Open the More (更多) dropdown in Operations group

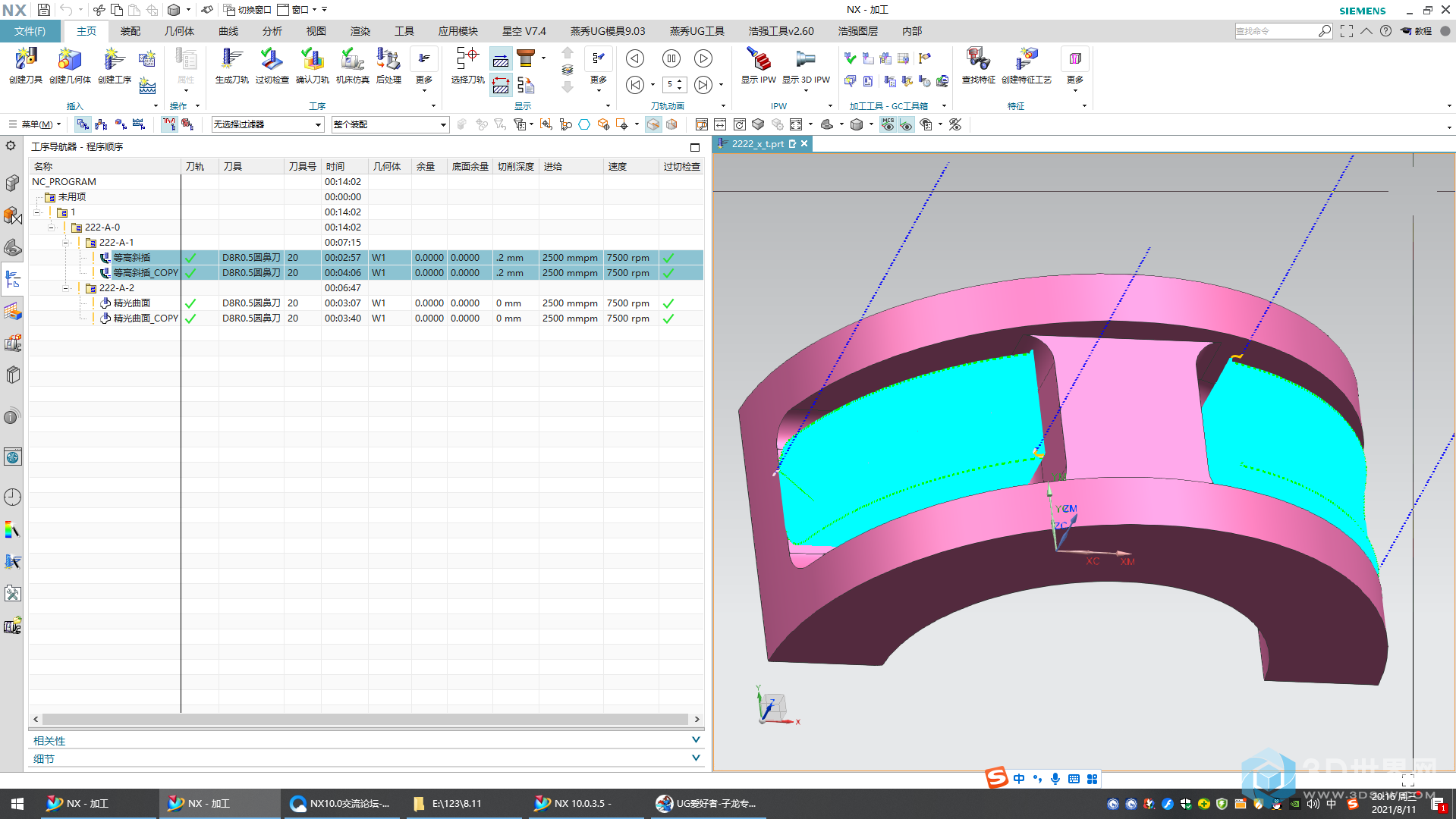point(424,69)
